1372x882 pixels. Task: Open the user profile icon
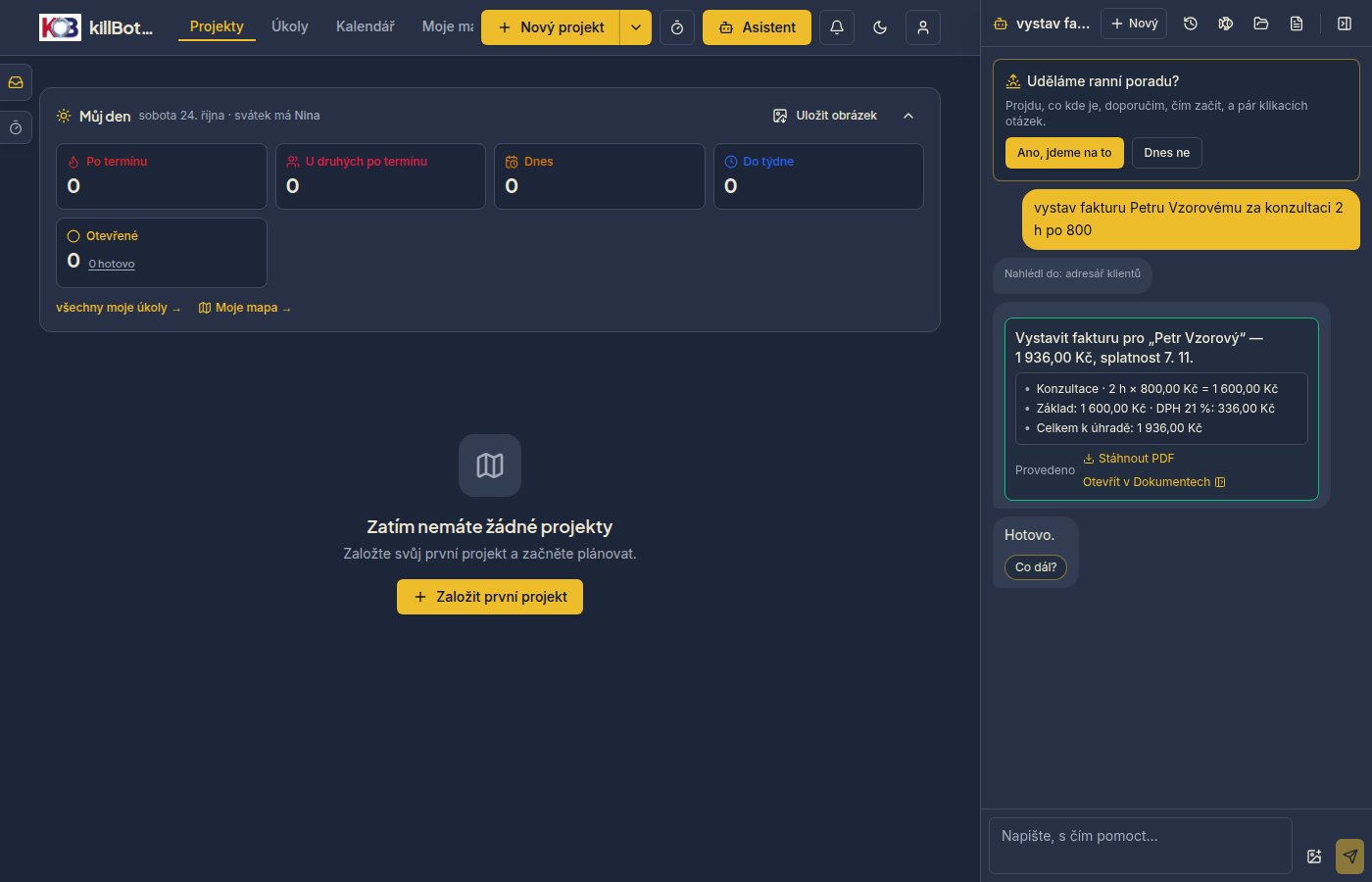(923, 27)
